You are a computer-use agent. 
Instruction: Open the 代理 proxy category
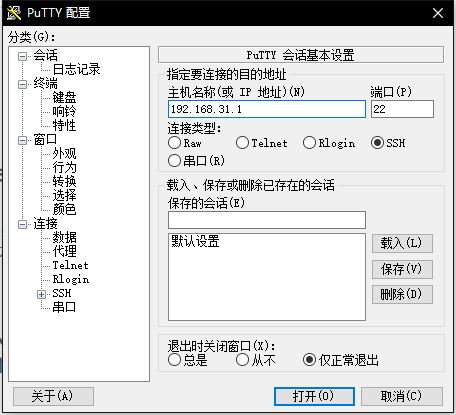pos(64,251)
